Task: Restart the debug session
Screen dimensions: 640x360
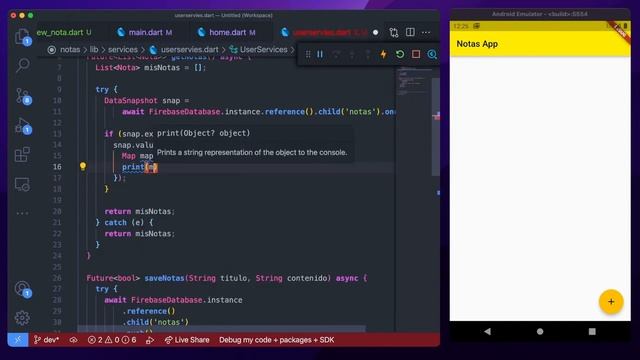Action: pyautogui.click(x=400, y=54)
